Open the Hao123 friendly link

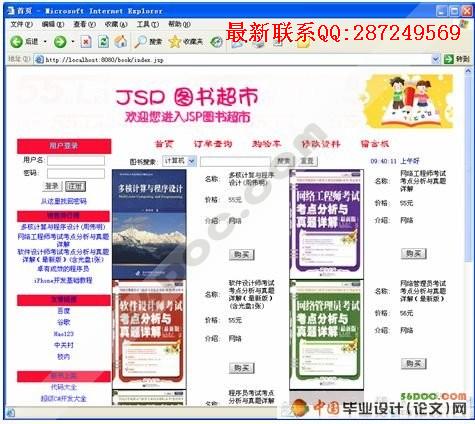pos(64,334)
